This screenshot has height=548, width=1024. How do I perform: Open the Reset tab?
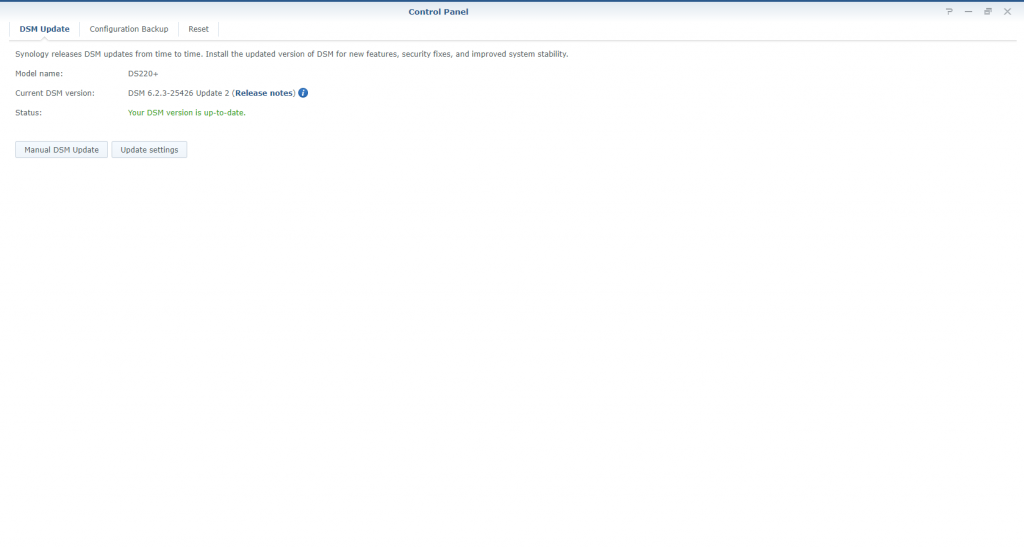(198, 29)
